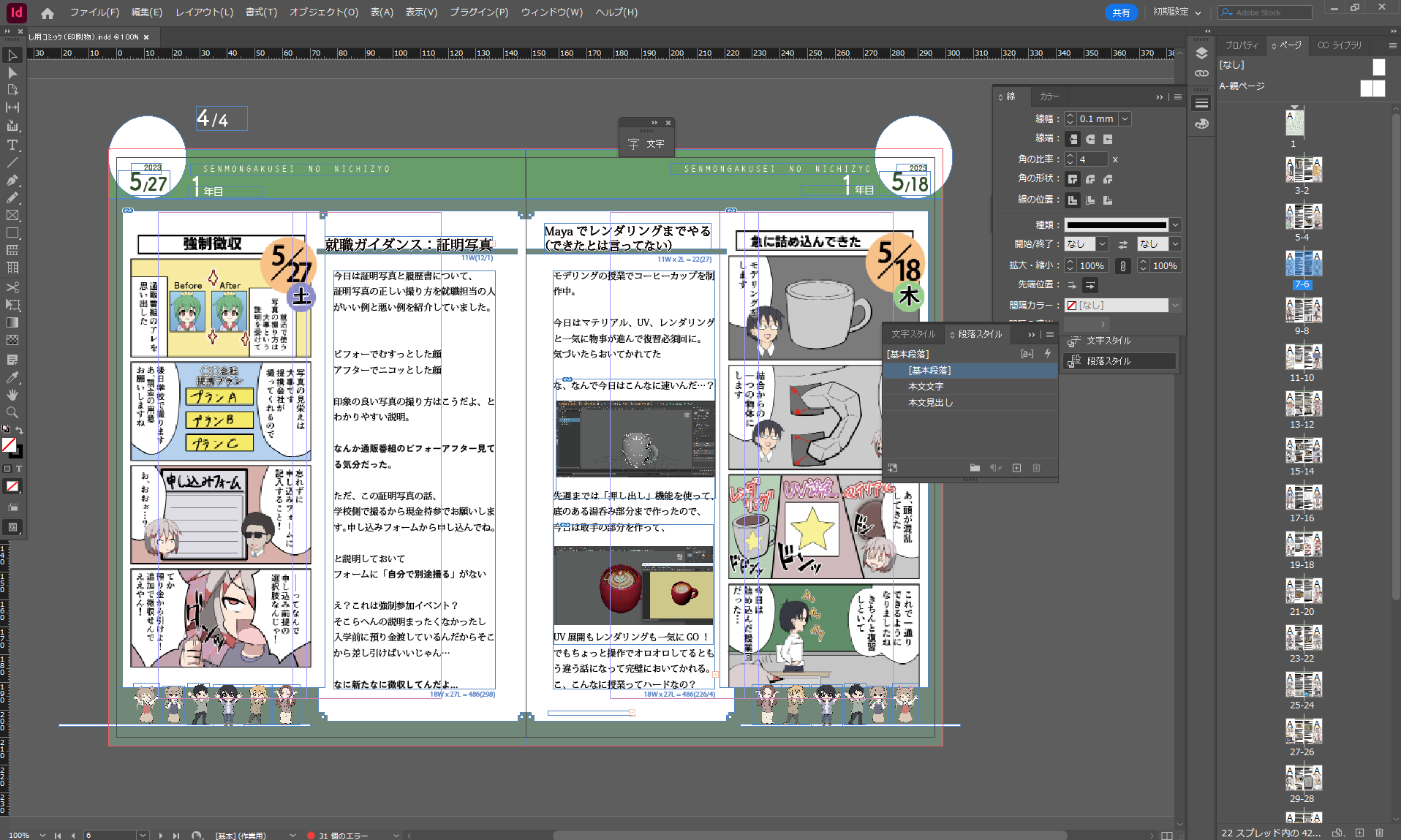Pick the Scissors tool
Viewport: 1401px width, 840px height.
(12, 287)
